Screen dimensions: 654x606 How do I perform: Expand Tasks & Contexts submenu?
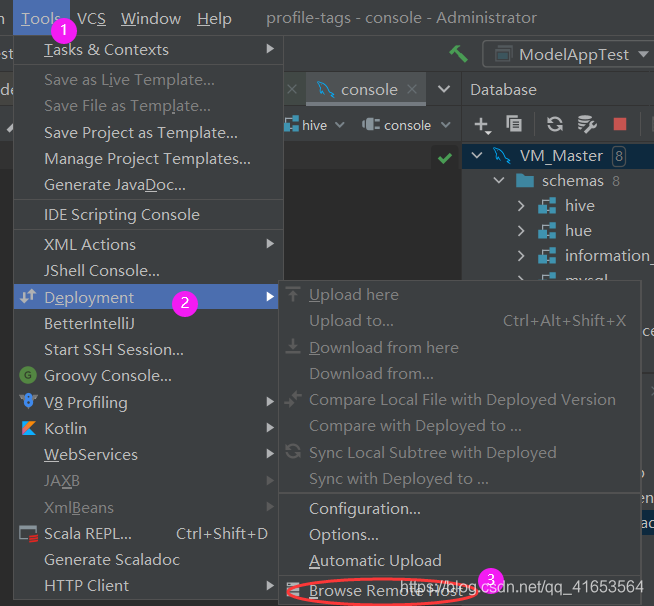click(148, 50)
